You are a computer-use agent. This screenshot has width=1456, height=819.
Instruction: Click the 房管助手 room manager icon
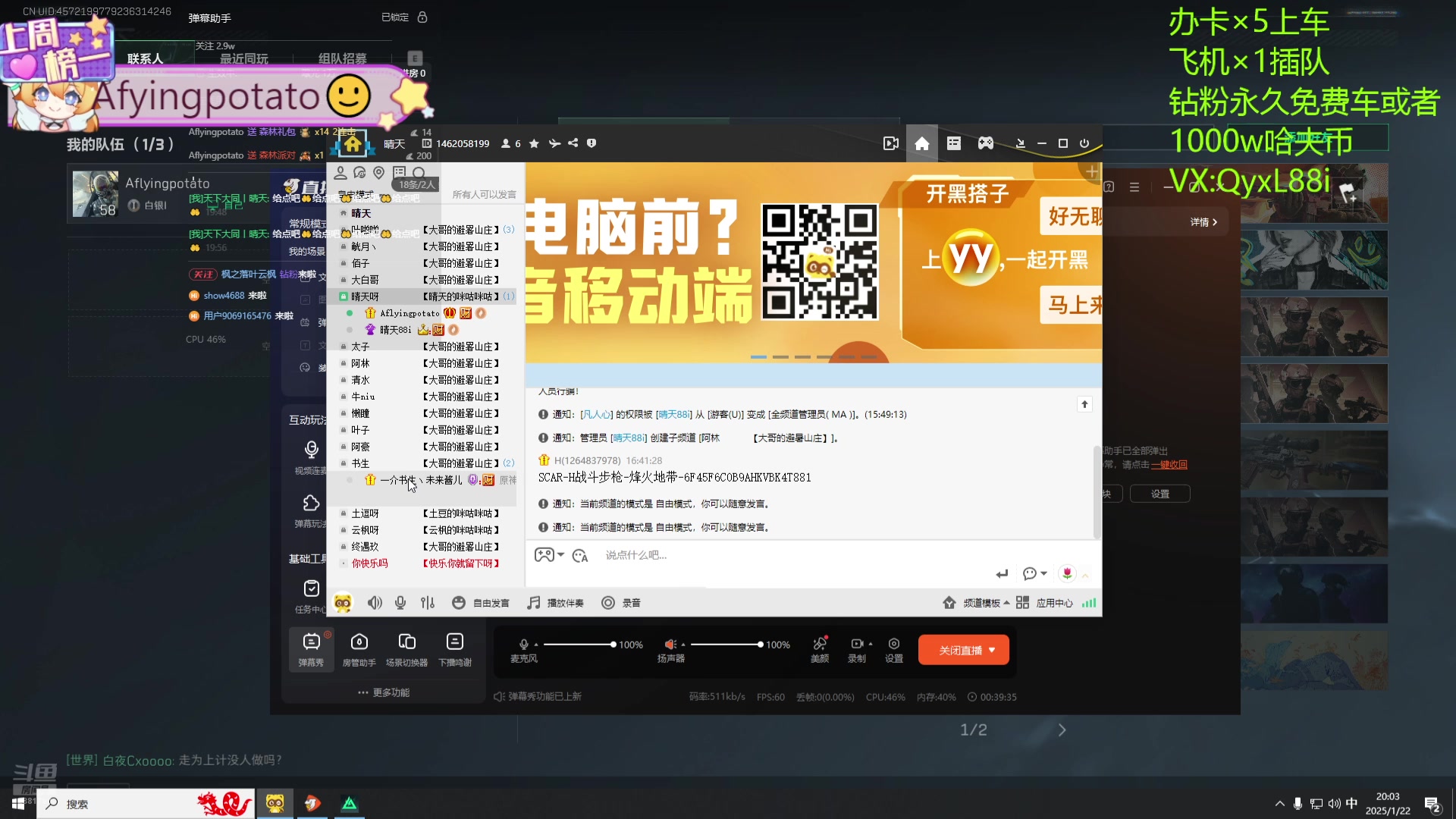click(x=359, y=649)
